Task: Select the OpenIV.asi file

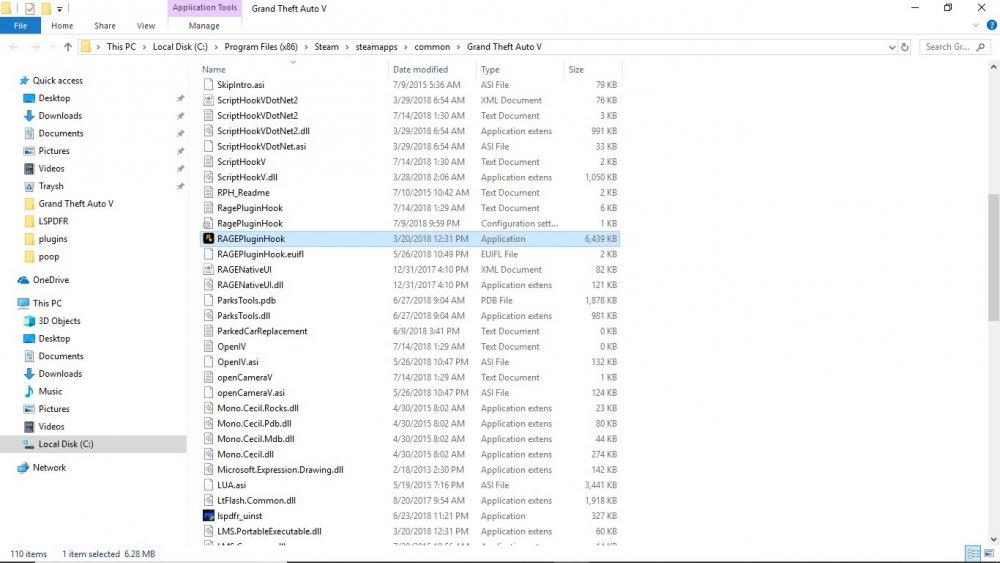Action: pyautogui.click(x=238, y=362)
